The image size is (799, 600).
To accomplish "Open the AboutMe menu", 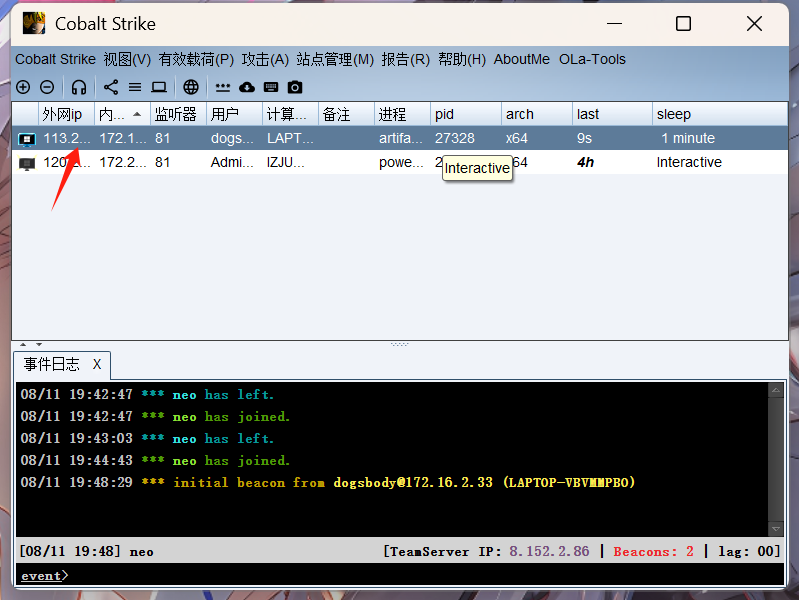I will click(x=522, y=59).
